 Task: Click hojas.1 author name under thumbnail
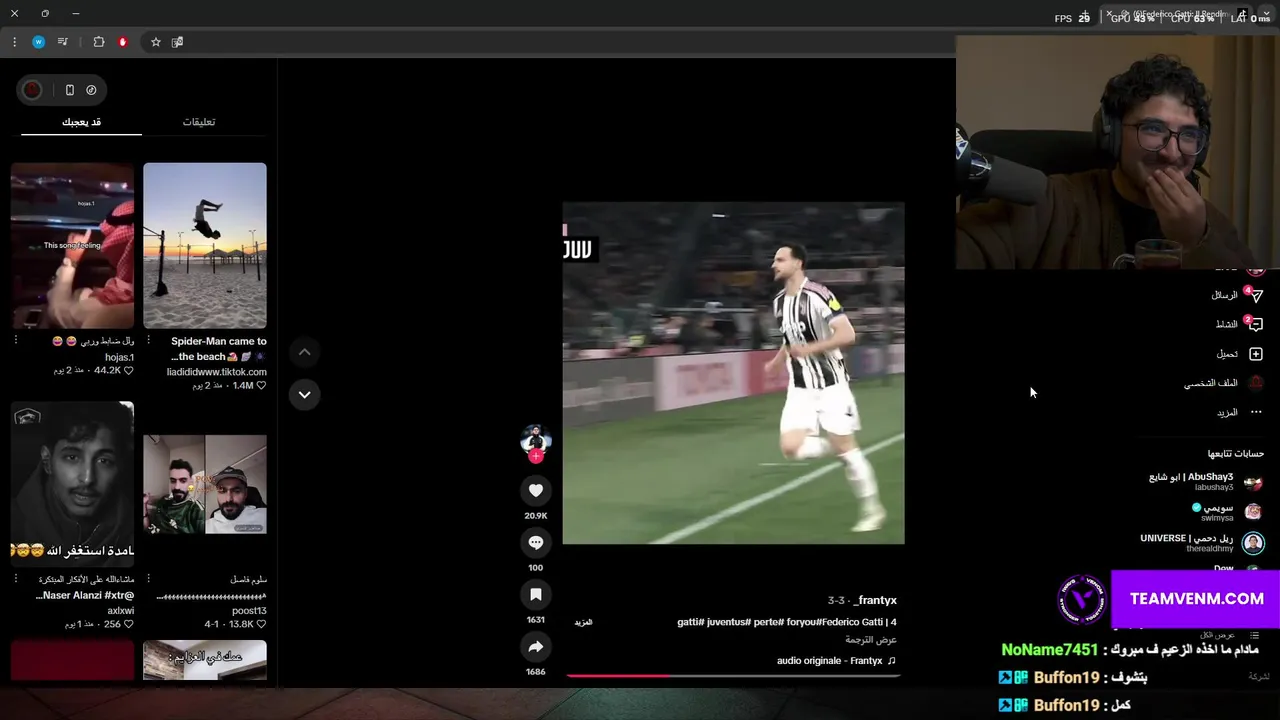pyautogui.click(x=119, y=357)
